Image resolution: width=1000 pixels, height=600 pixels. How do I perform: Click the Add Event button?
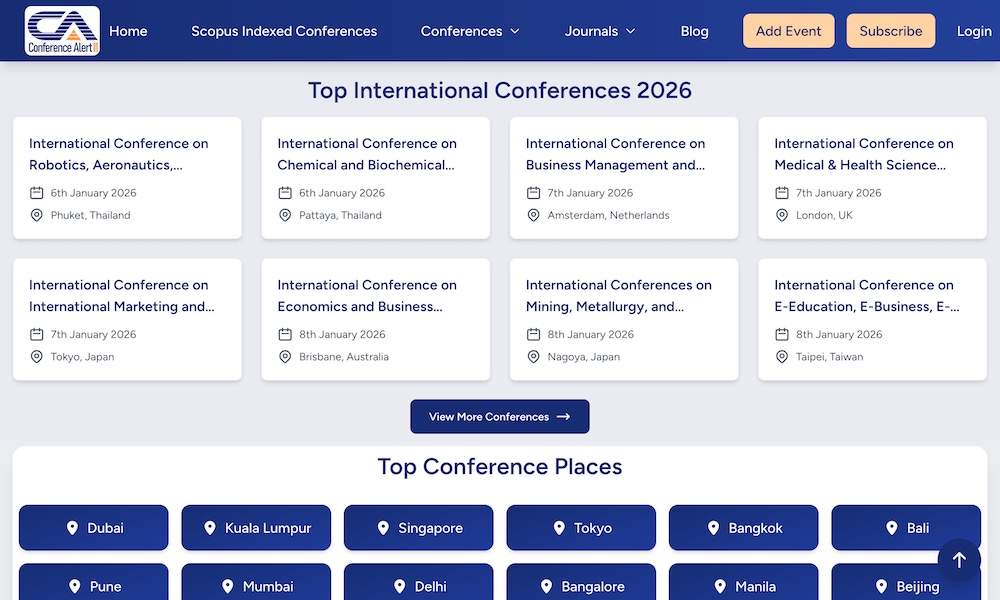(788, 31)
